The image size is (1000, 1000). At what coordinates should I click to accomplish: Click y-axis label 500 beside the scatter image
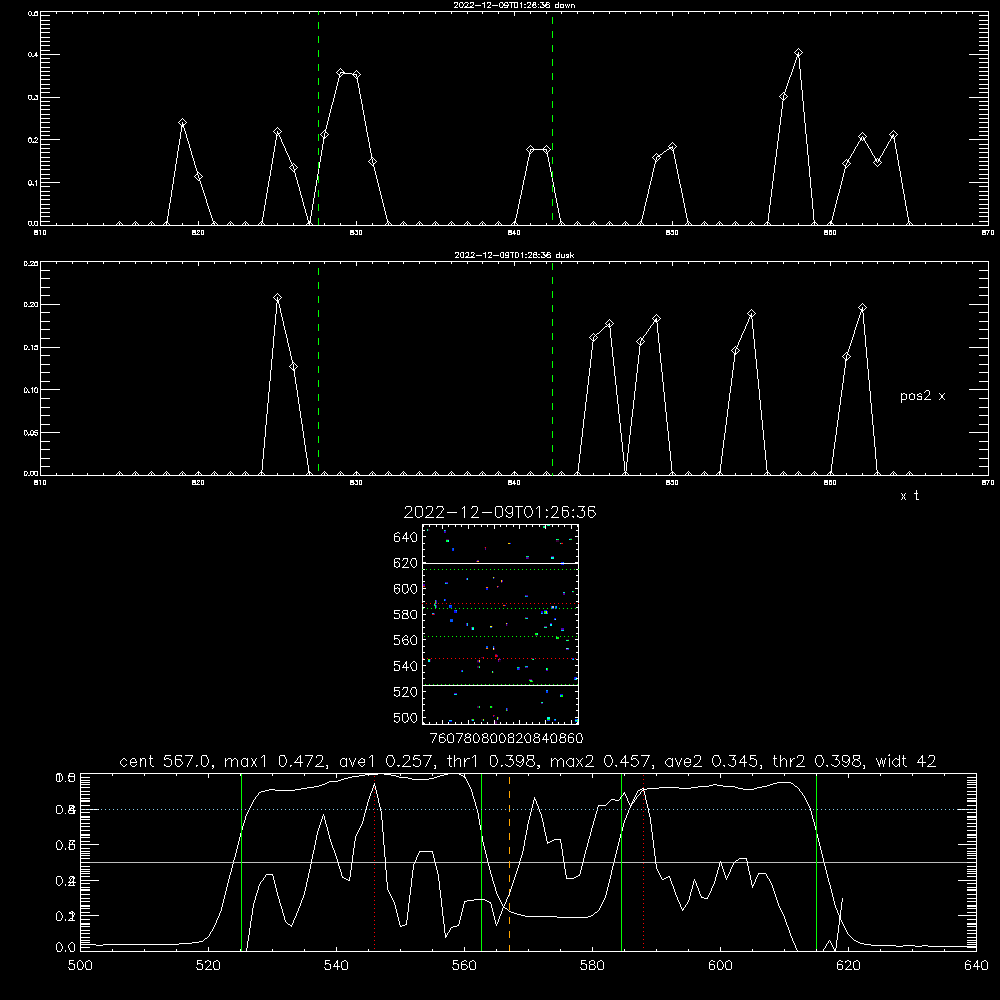tap(406, 718)
